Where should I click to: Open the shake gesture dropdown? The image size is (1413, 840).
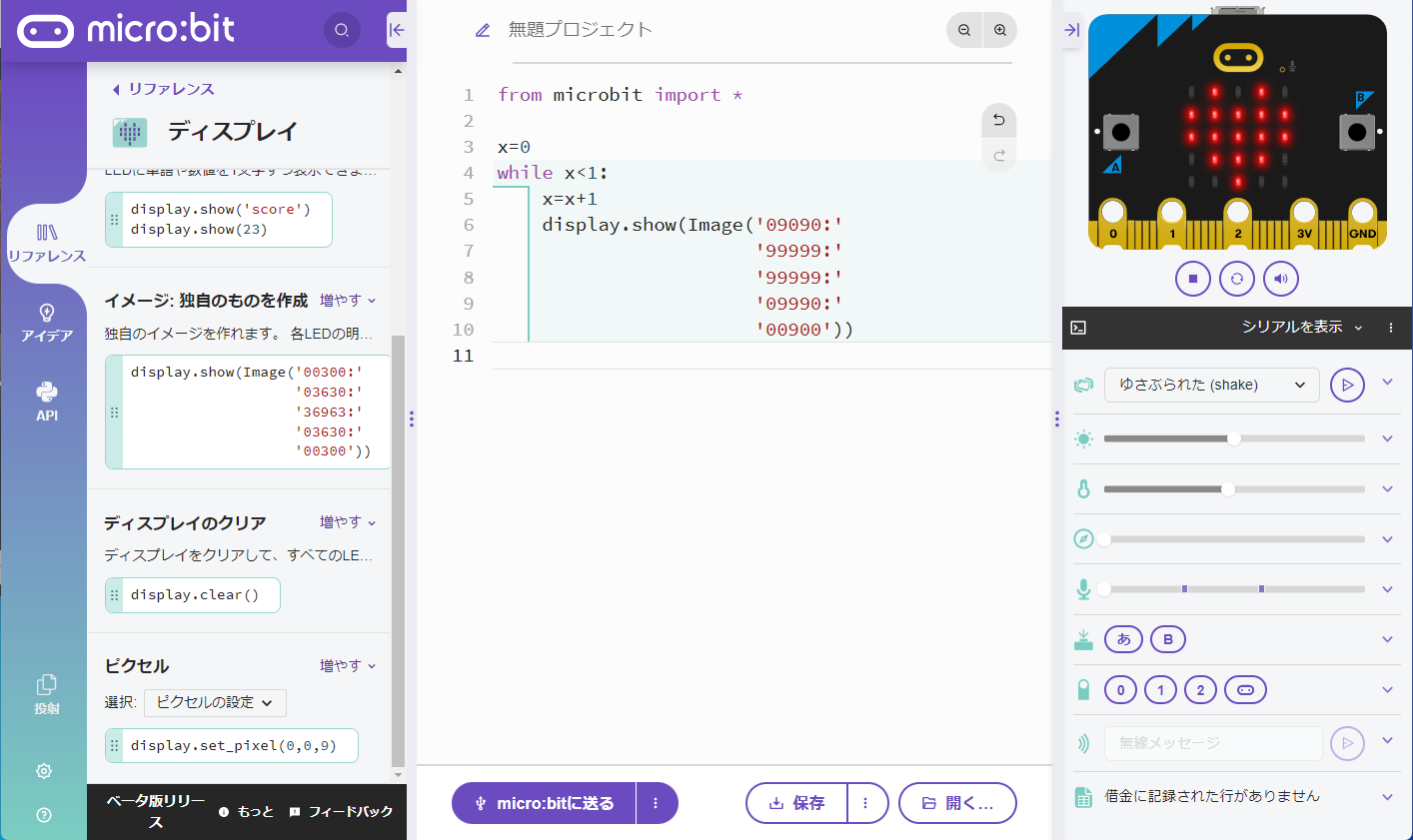pos(1211,385)
